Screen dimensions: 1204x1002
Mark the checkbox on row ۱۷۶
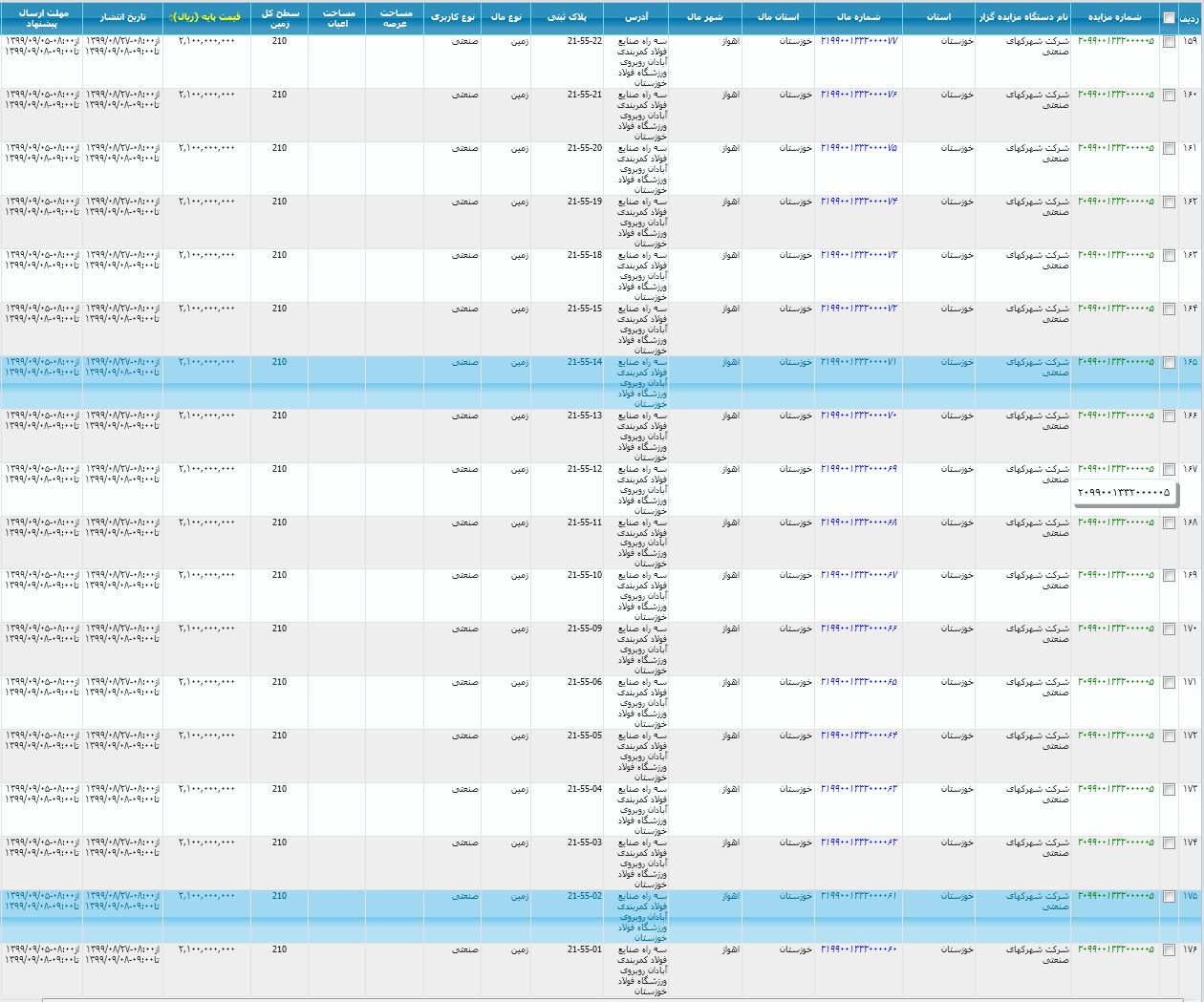click(x=1169, y=950)
